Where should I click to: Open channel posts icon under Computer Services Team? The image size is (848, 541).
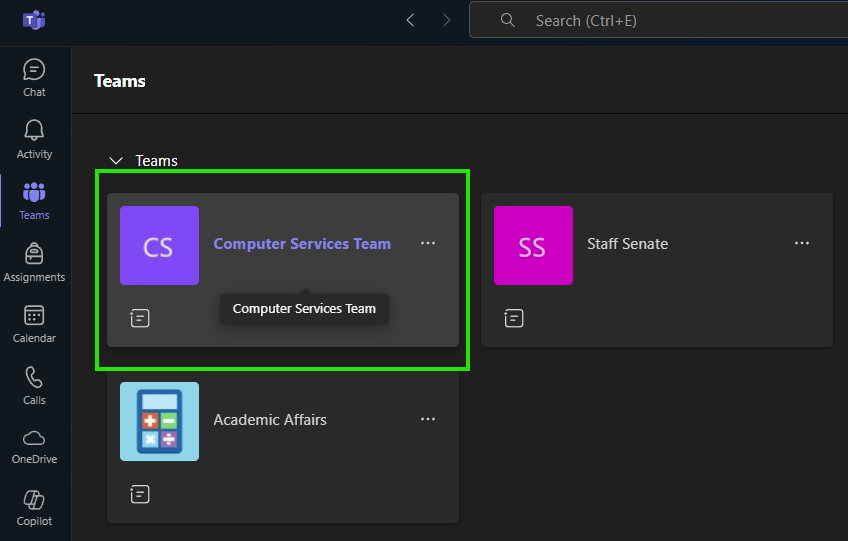click(140, 318)
